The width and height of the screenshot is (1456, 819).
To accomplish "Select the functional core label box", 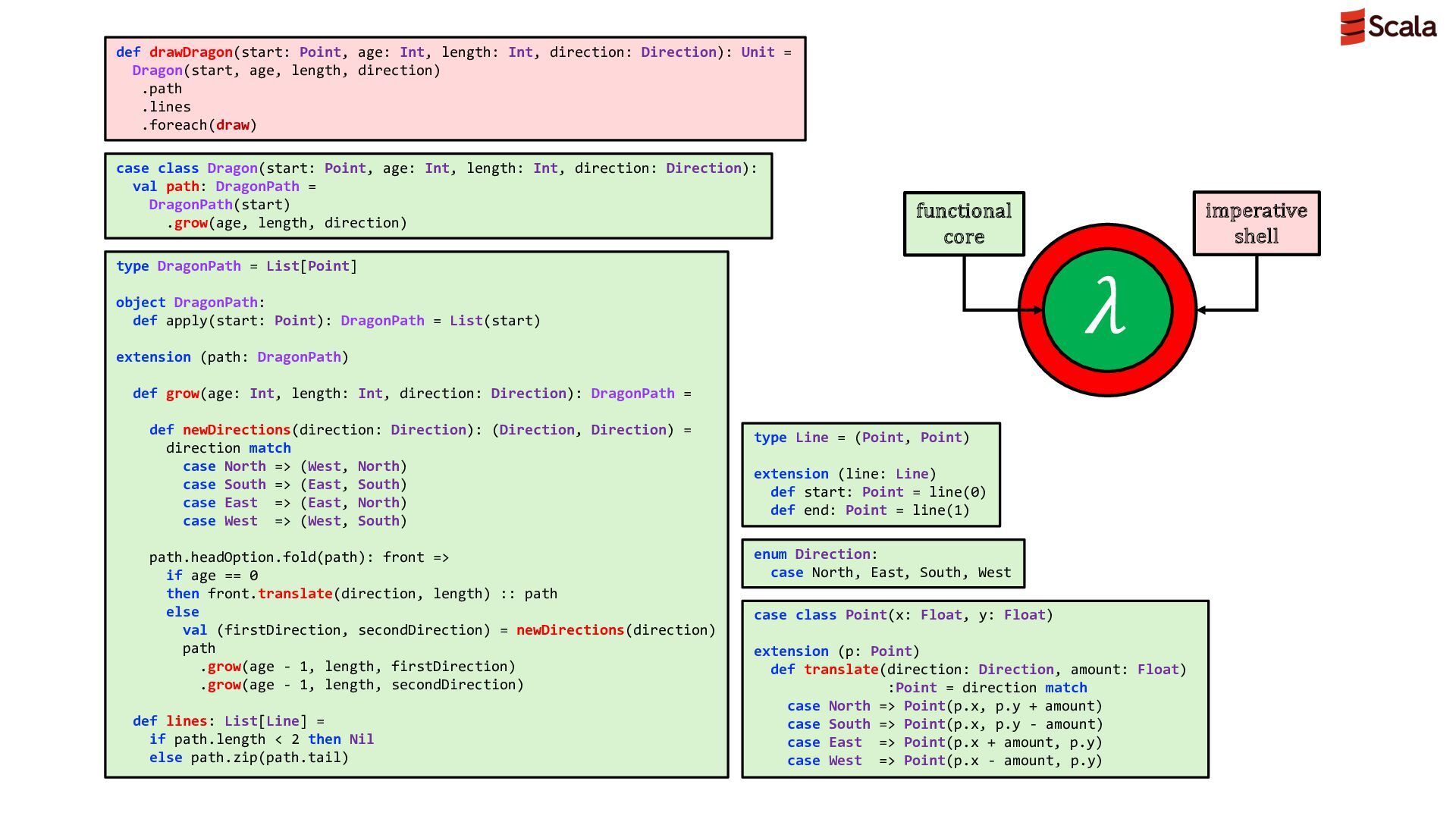I will pyautogui.click(x=964, y=224).
